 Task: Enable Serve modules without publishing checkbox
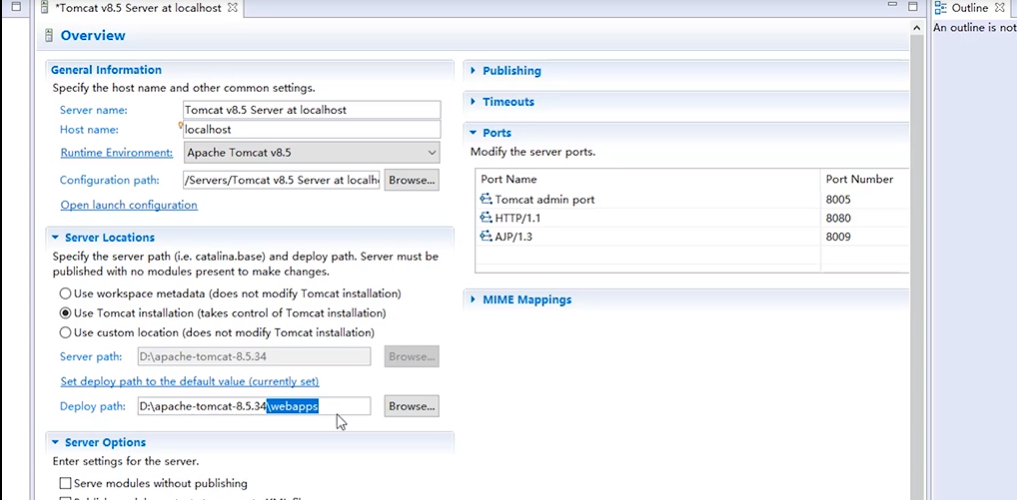click(65, 483)
